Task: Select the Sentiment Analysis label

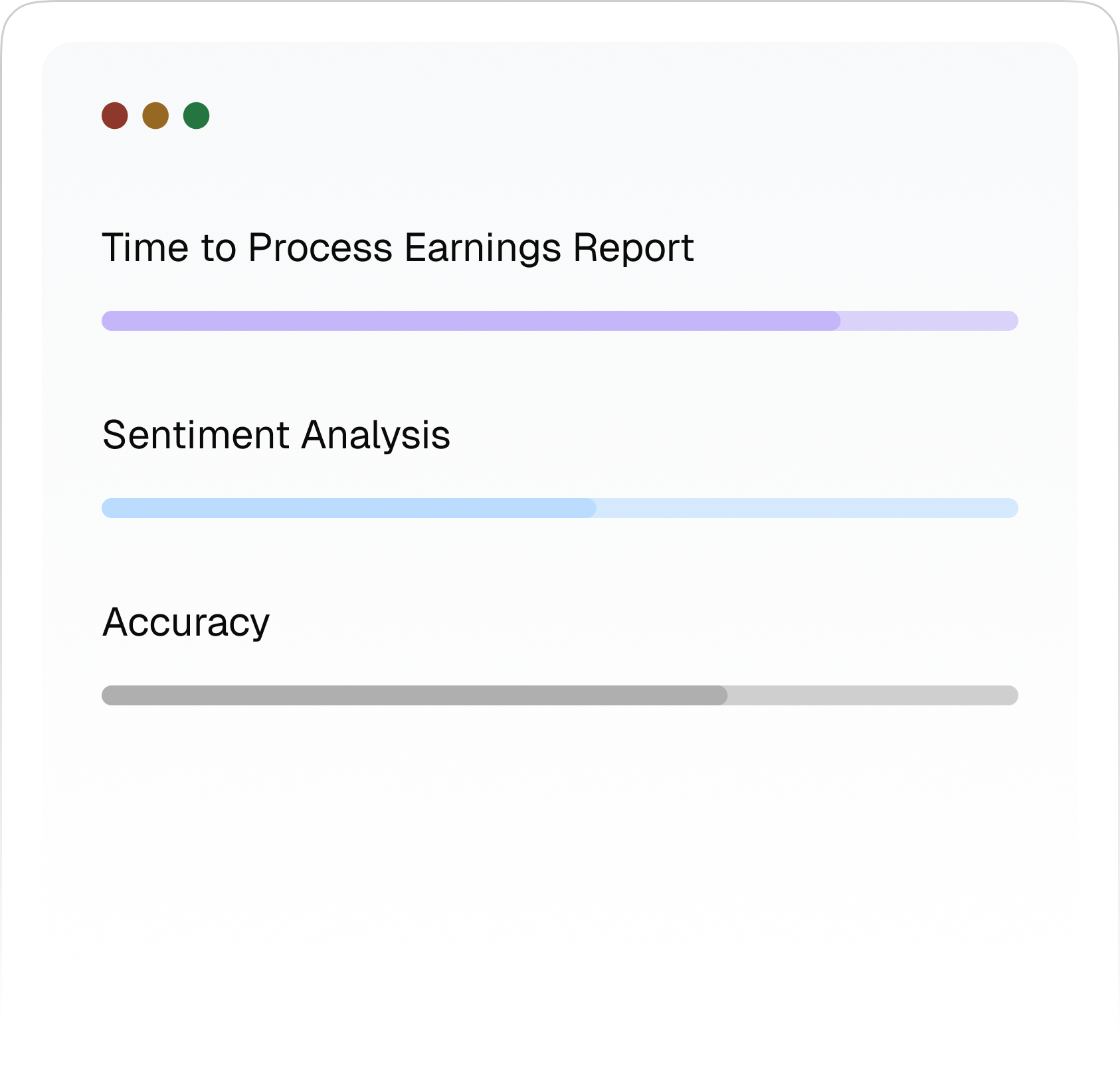Action: (276, 435)
